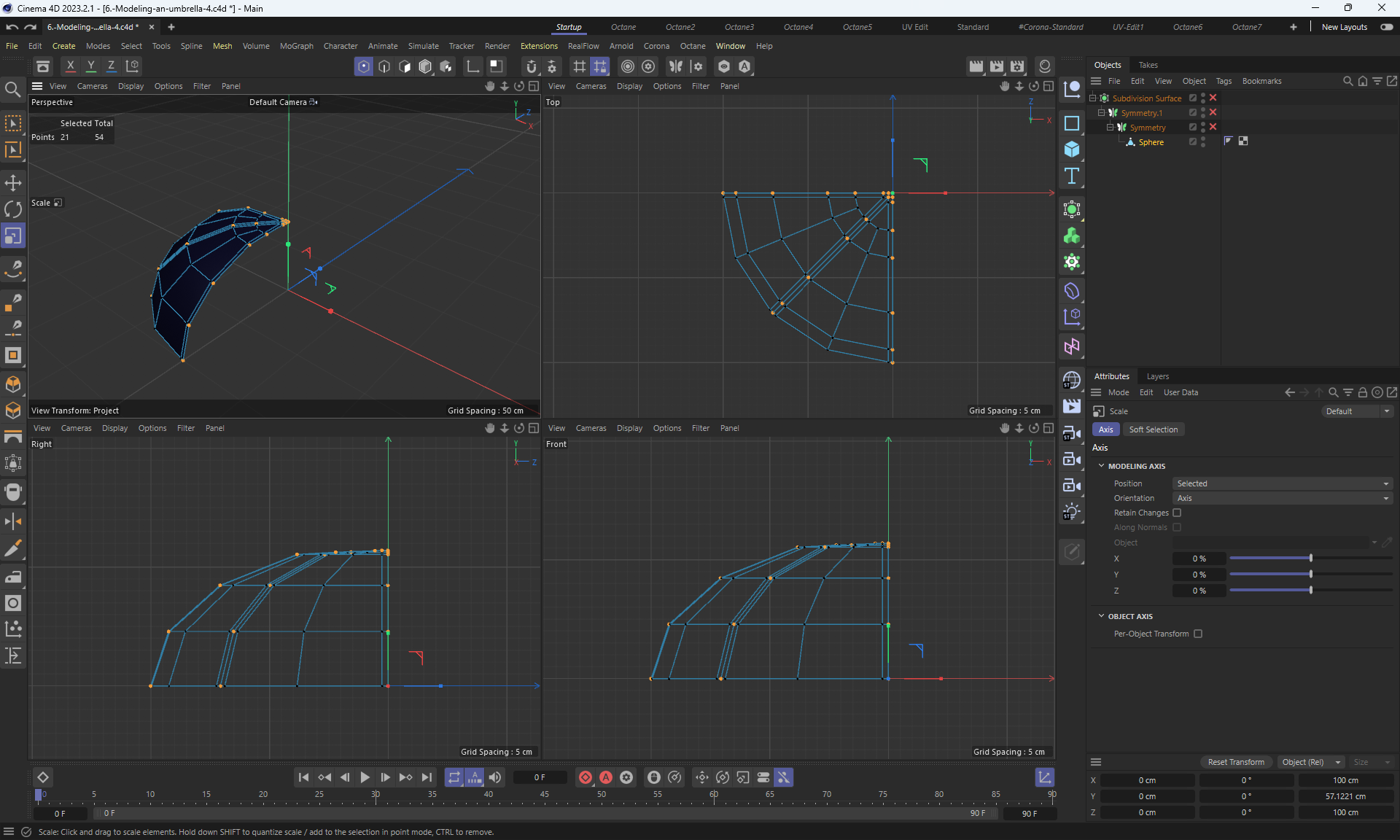The width and height of the screenshot is (1400, 840).
Task: Select the Rotate tool in left toolbar
Action: 13,209
